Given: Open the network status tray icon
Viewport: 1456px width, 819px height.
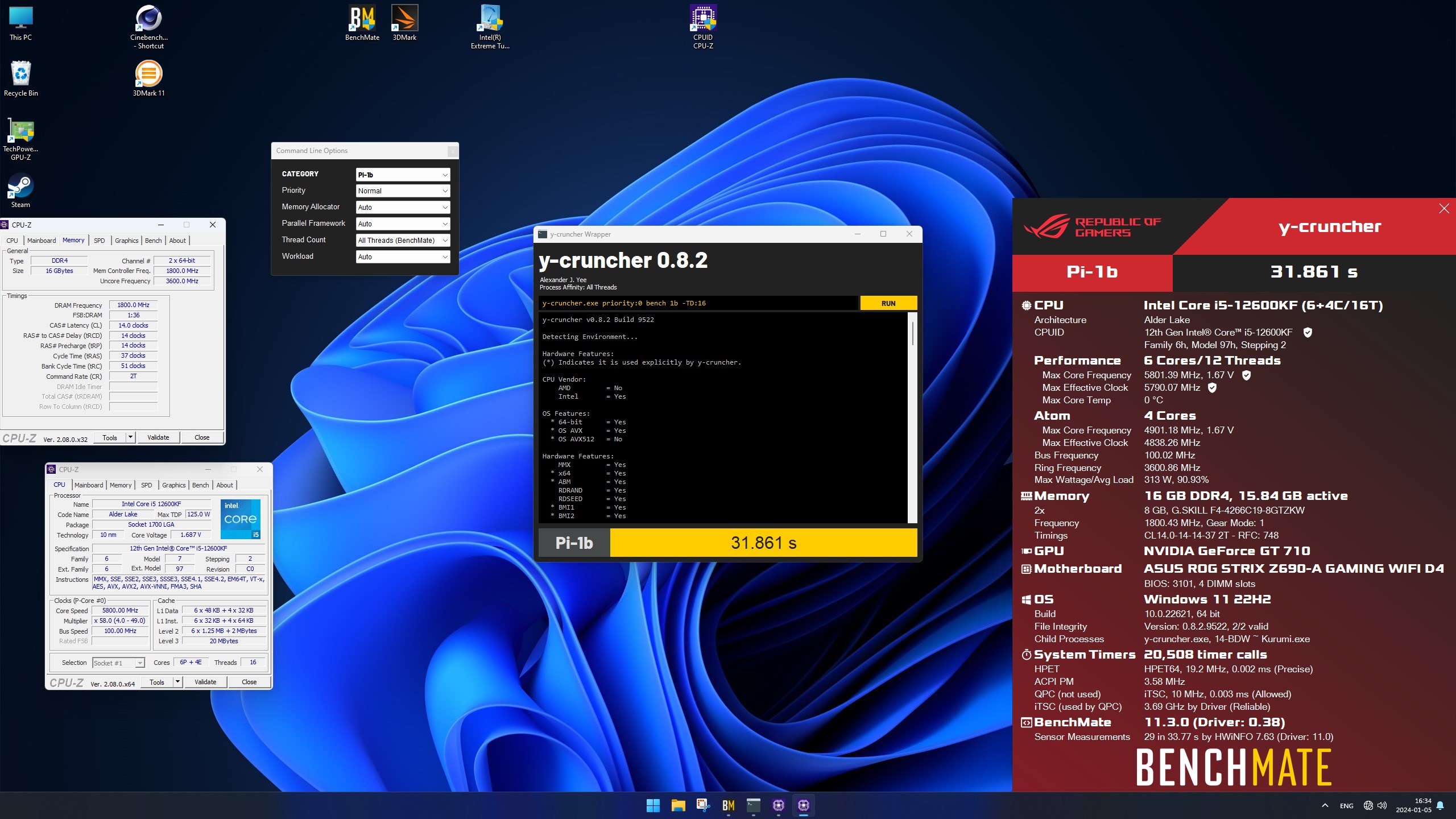Looking at the screenshot, I should [1368, 805].
